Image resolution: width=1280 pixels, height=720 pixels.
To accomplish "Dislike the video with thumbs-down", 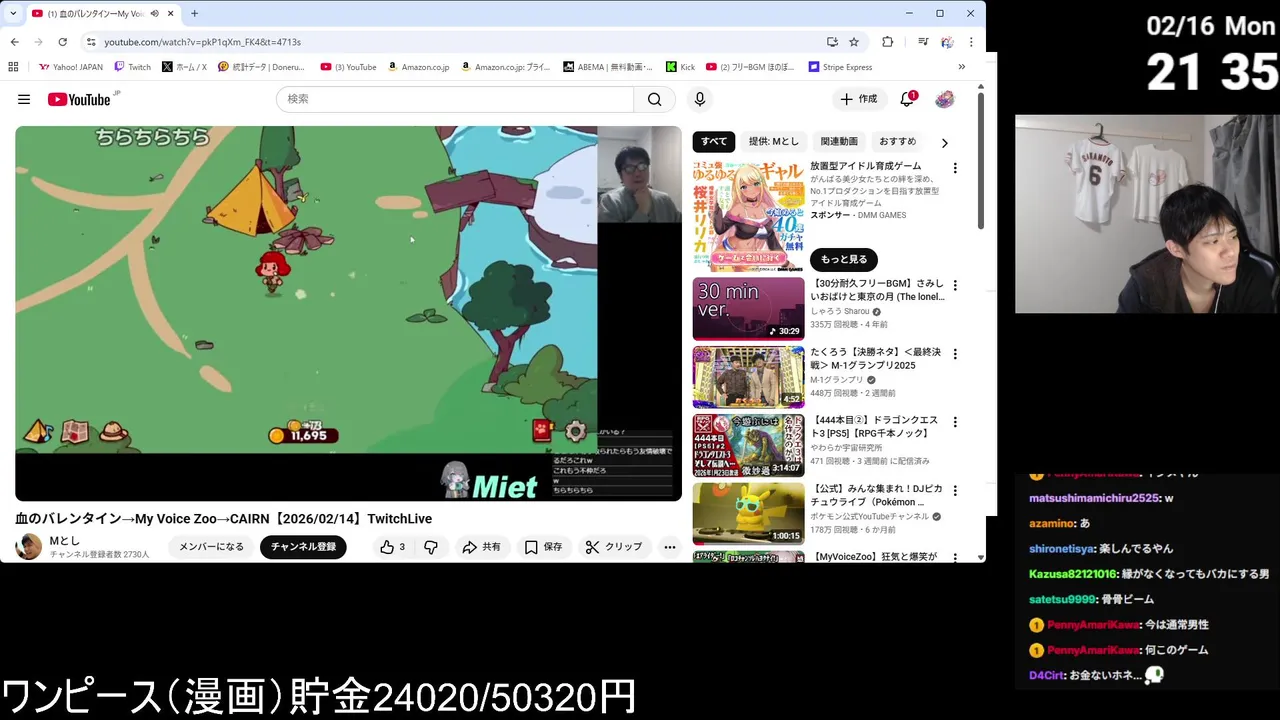I will [x=431, y=547].
